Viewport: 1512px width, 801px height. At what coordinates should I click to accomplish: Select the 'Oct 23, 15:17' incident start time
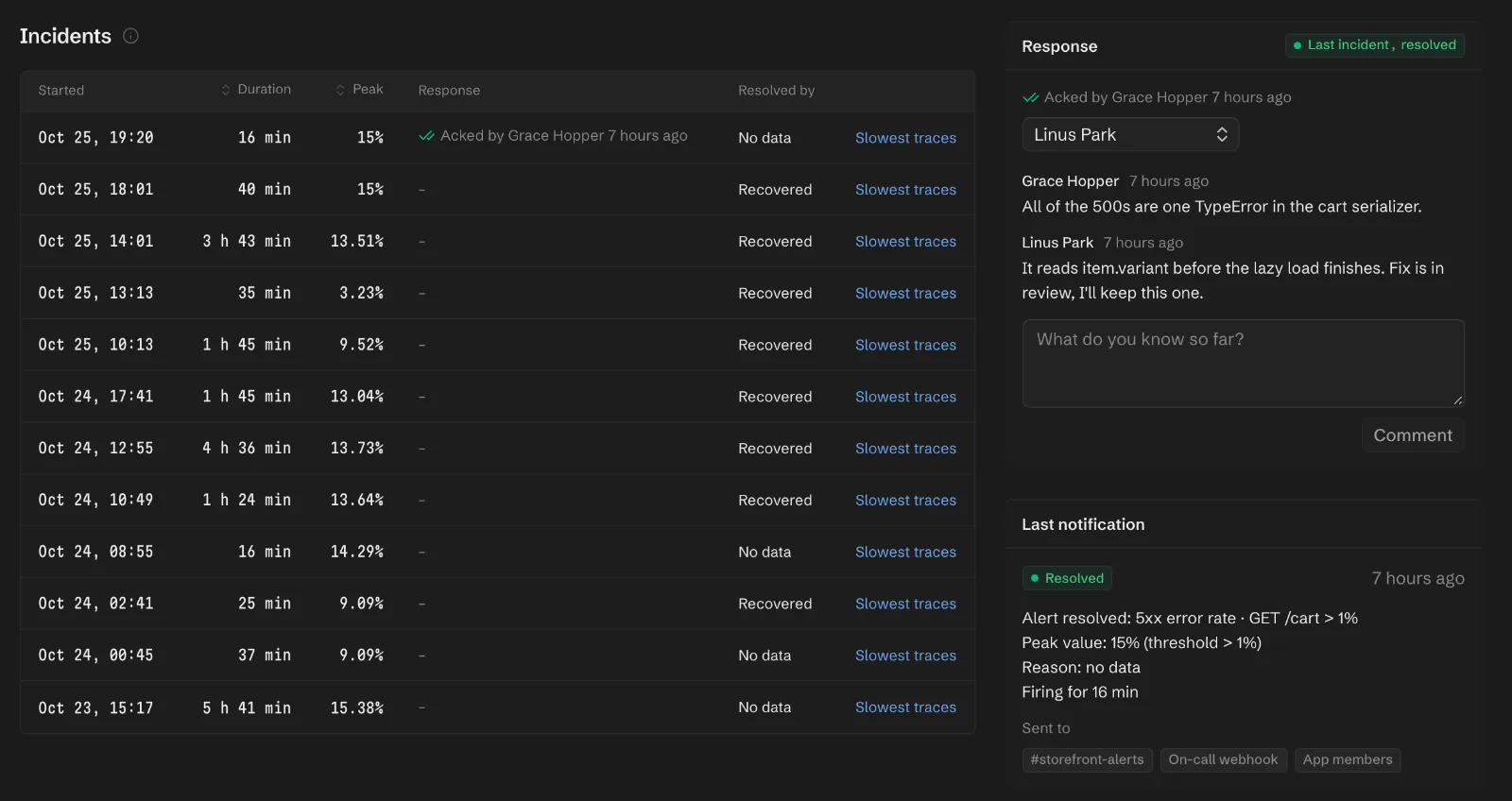(95, 707)
